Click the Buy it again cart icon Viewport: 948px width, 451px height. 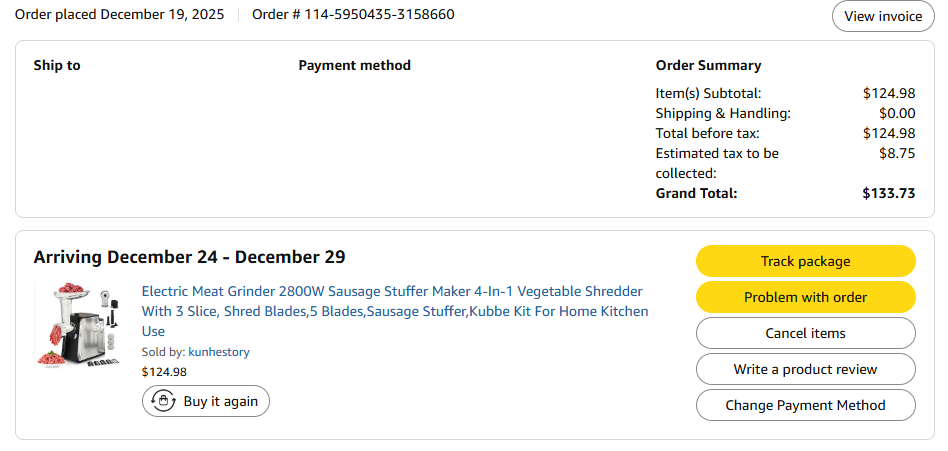click(163, 401)
